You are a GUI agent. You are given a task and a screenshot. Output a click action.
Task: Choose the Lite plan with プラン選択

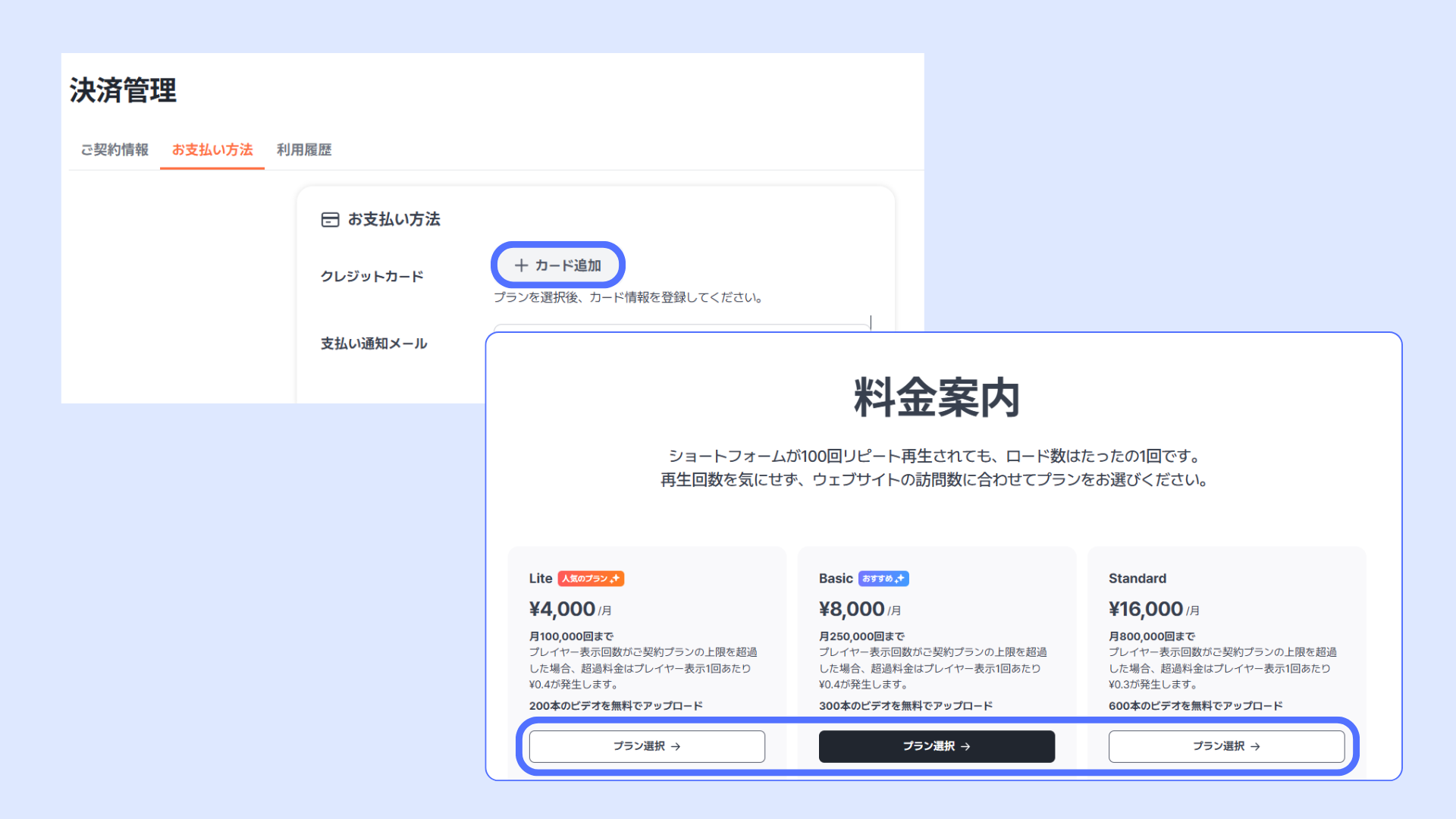coord(646,746)
